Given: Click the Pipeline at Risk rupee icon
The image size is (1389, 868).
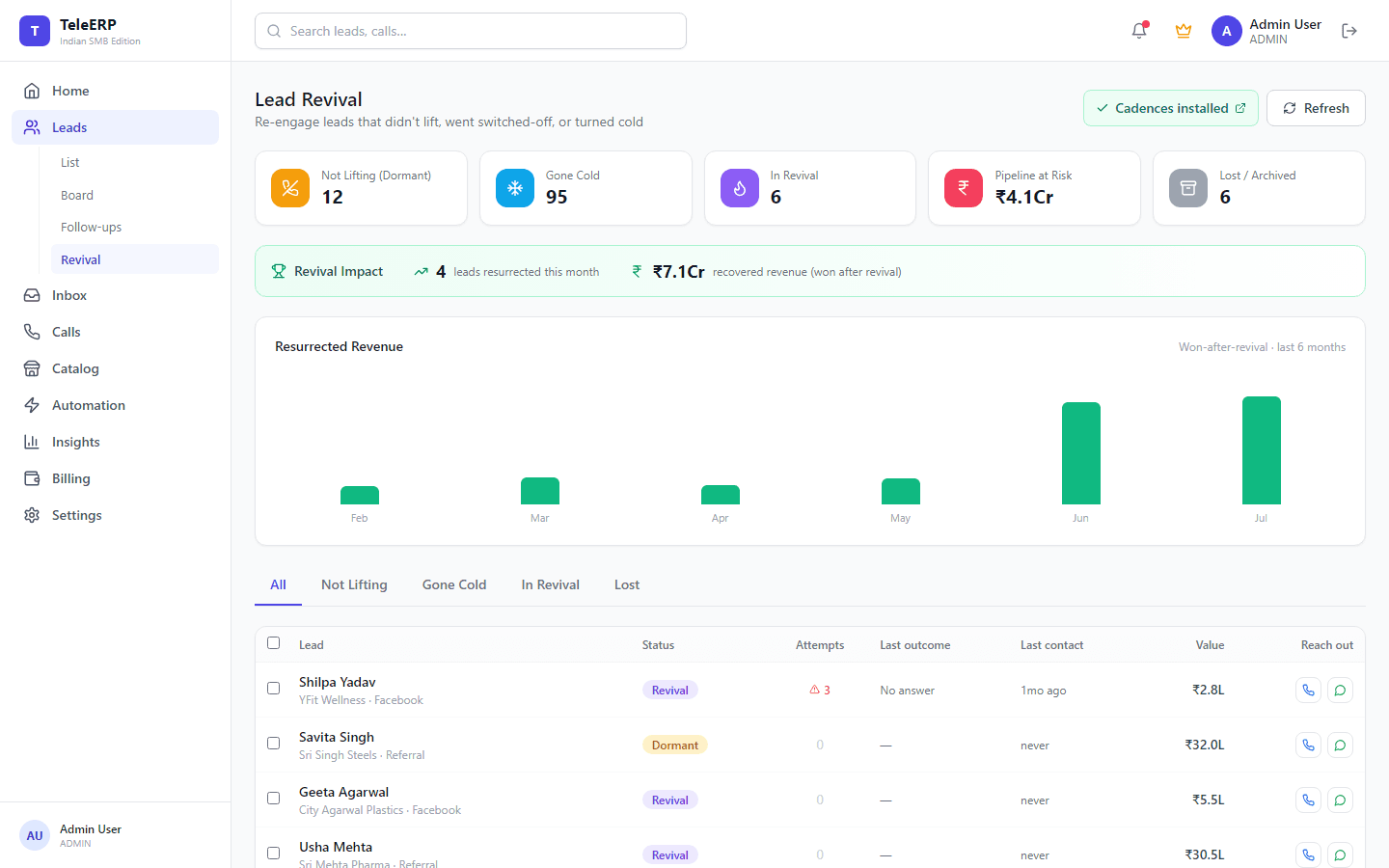Looking at the screenshot, I should tap(964, 188).
